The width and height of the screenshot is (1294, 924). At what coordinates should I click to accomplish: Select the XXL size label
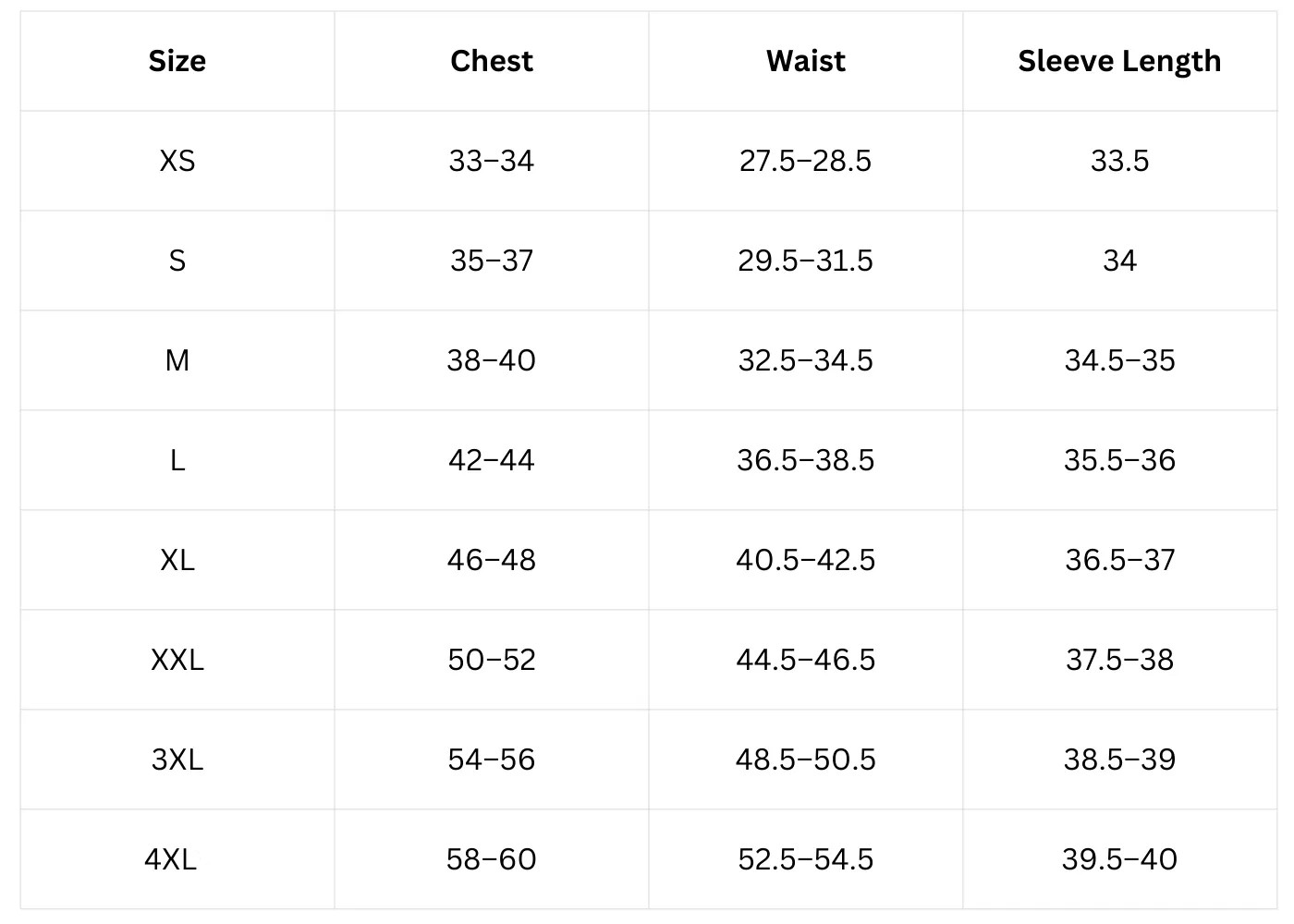click(x=177, y=660)
